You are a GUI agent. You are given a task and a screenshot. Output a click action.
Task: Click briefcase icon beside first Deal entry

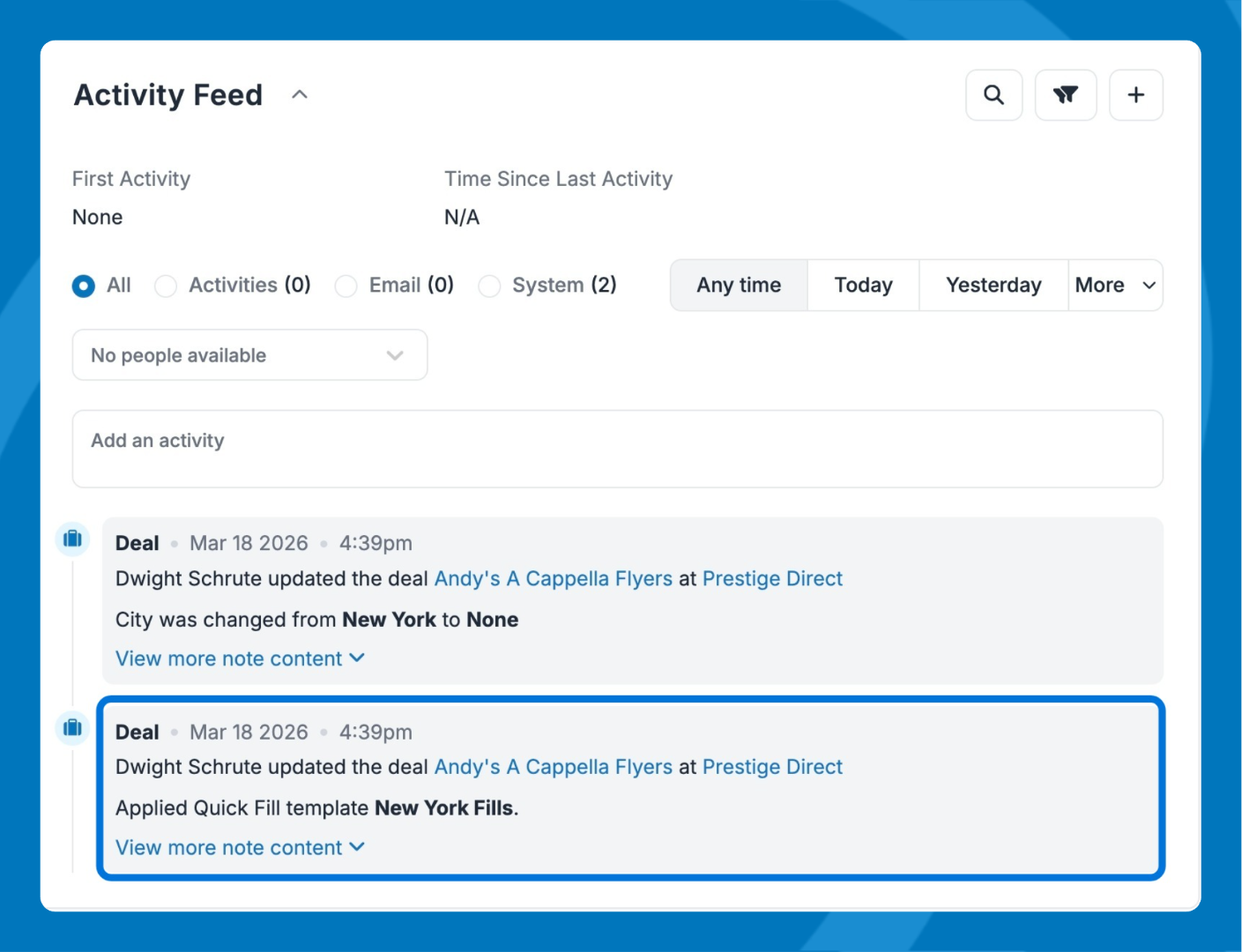point(73,539)
